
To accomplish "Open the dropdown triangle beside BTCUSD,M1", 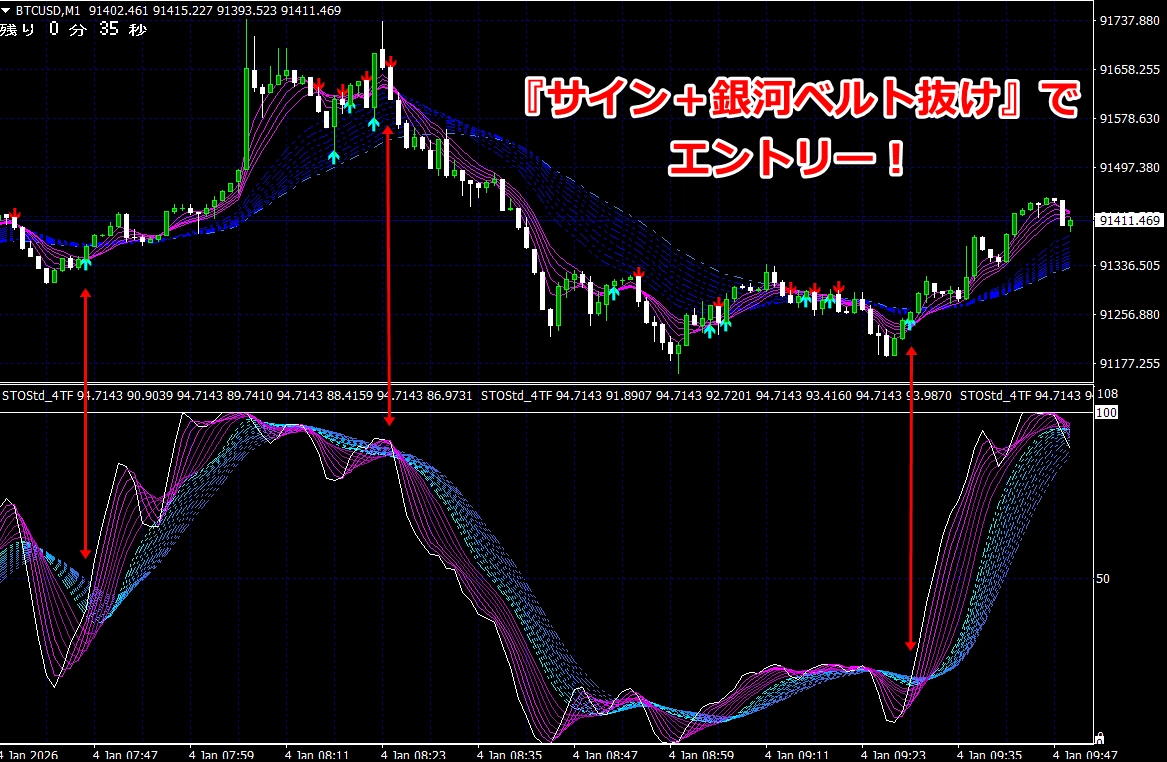I will pos(8,10).
